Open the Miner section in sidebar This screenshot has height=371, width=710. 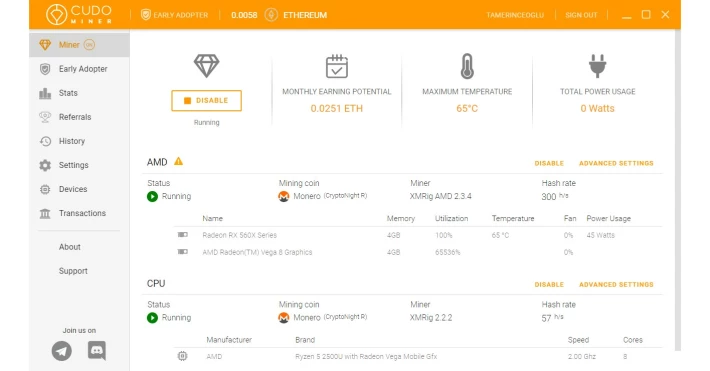[79, 45]
